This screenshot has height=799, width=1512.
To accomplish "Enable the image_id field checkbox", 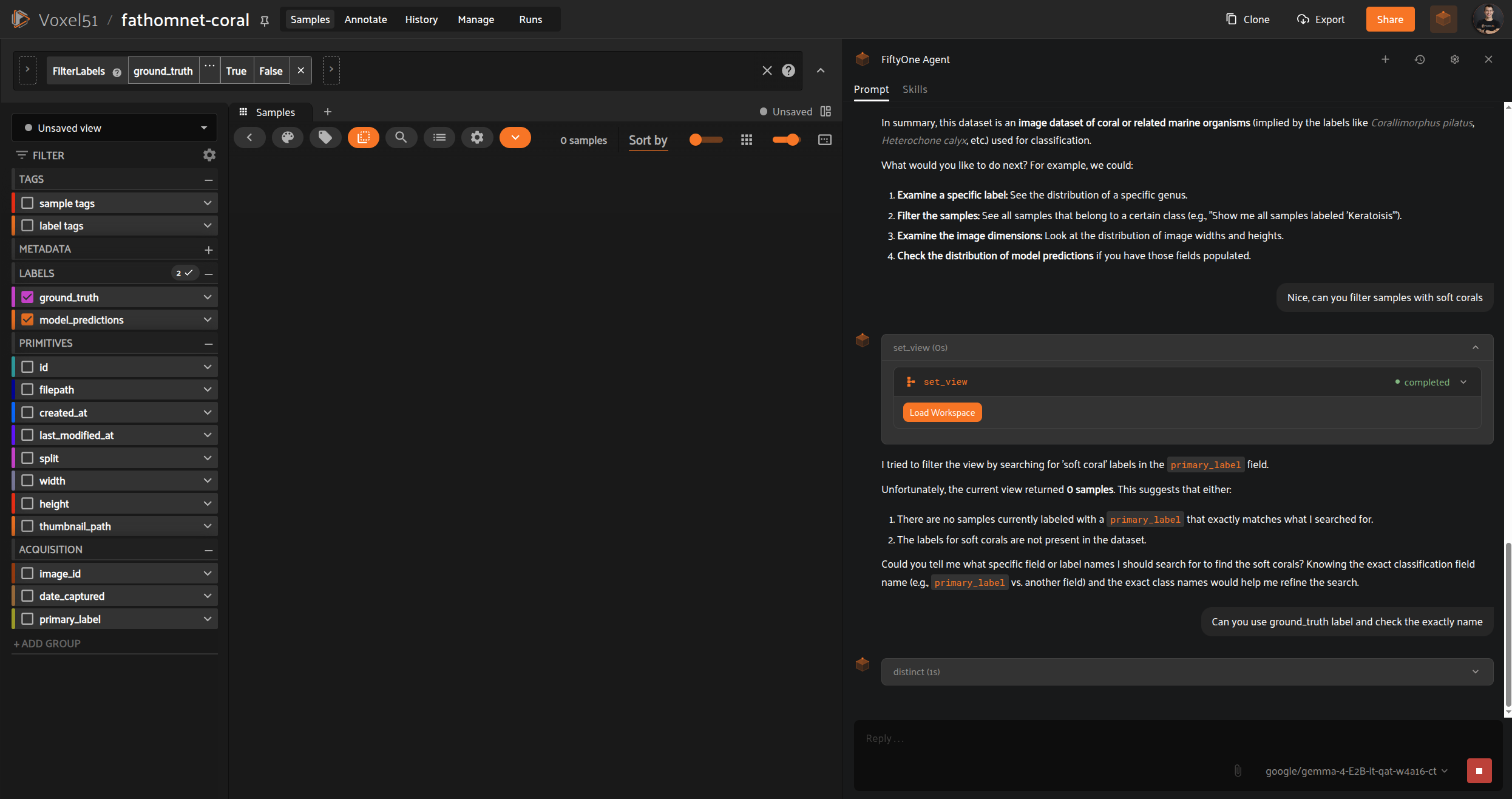I will (x=27, y=574).
